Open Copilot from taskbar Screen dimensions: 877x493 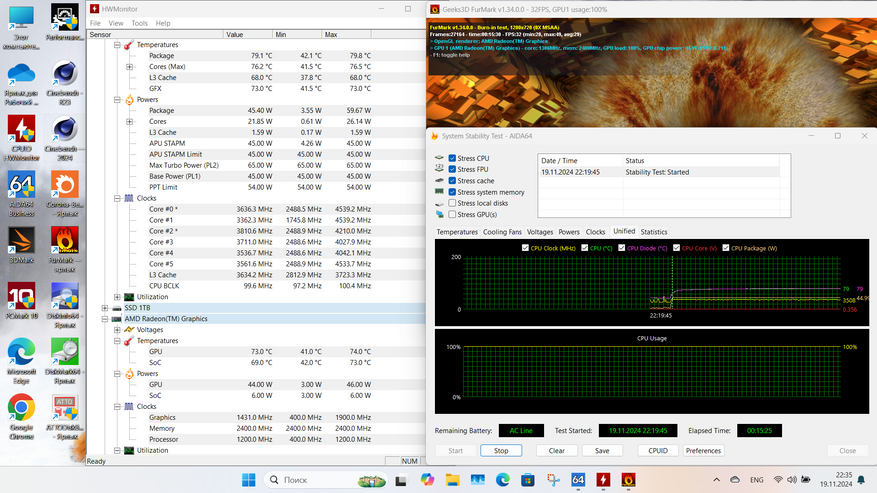(x=427, y=480)
